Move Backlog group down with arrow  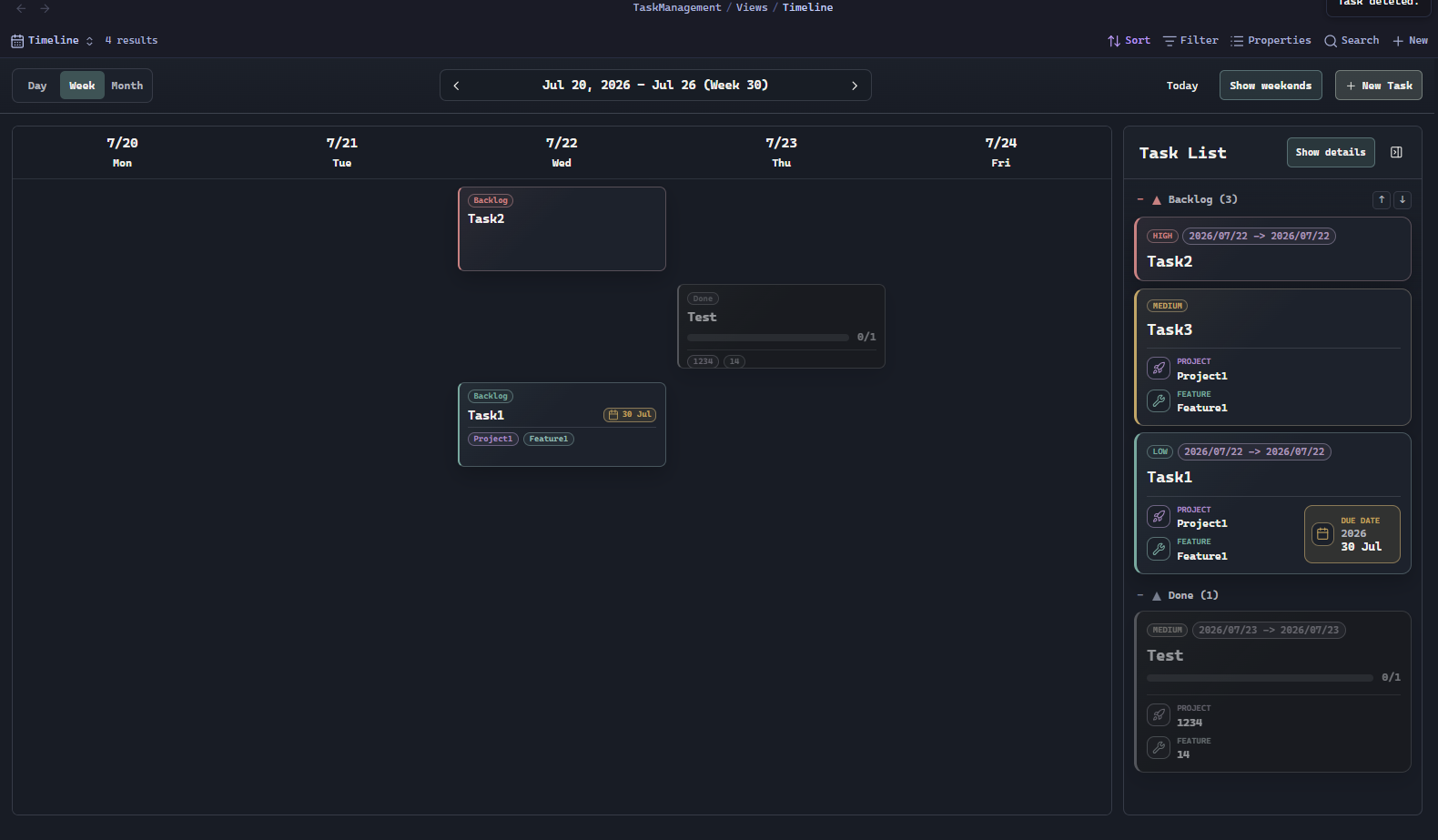coord(1403,199)
